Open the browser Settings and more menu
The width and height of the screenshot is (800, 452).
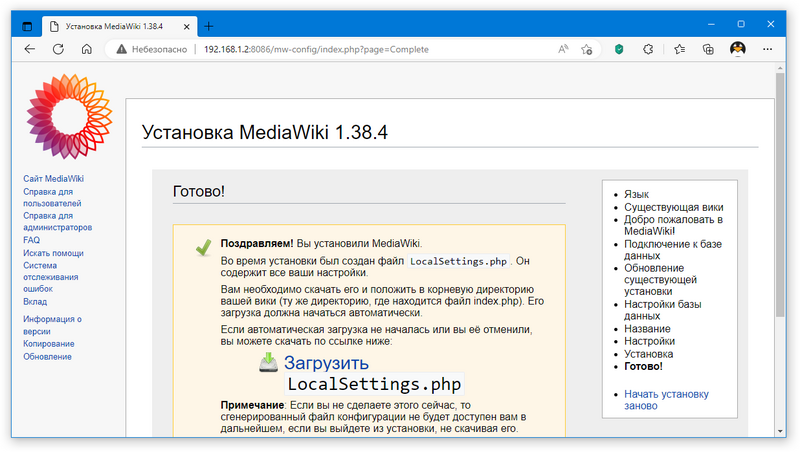click(x=767, y=49)
